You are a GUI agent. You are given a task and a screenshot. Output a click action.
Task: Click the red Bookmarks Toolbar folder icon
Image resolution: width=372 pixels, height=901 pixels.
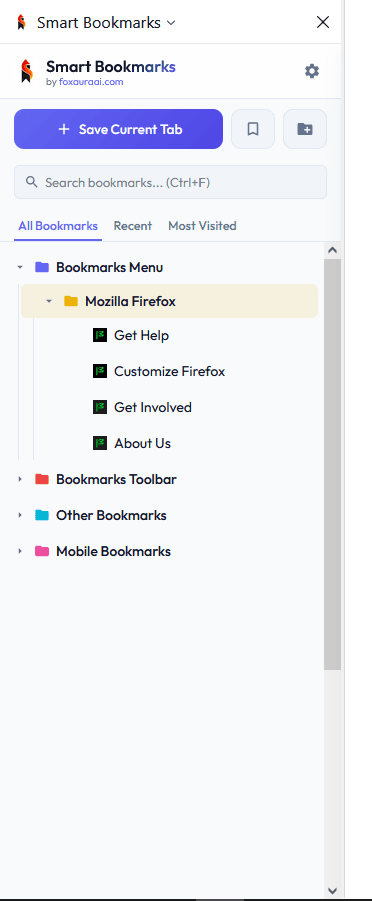41,479
